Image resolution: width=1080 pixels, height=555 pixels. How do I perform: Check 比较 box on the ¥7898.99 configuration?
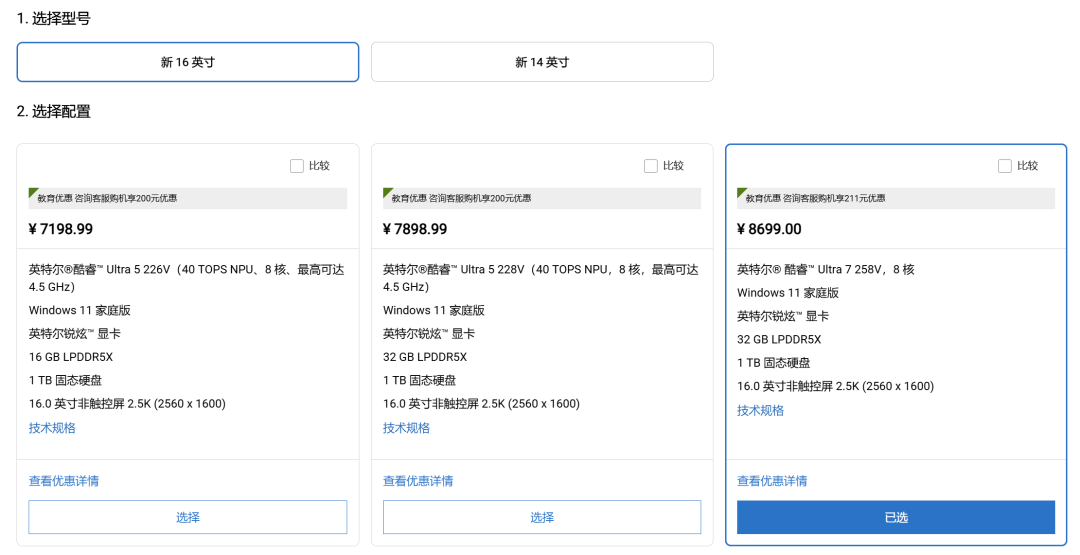pos(651,166)
